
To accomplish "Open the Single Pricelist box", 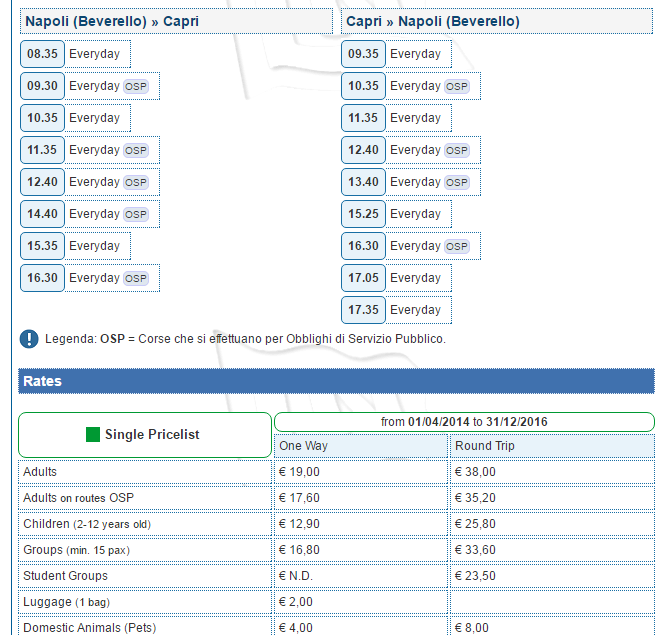I will [145, 435].
